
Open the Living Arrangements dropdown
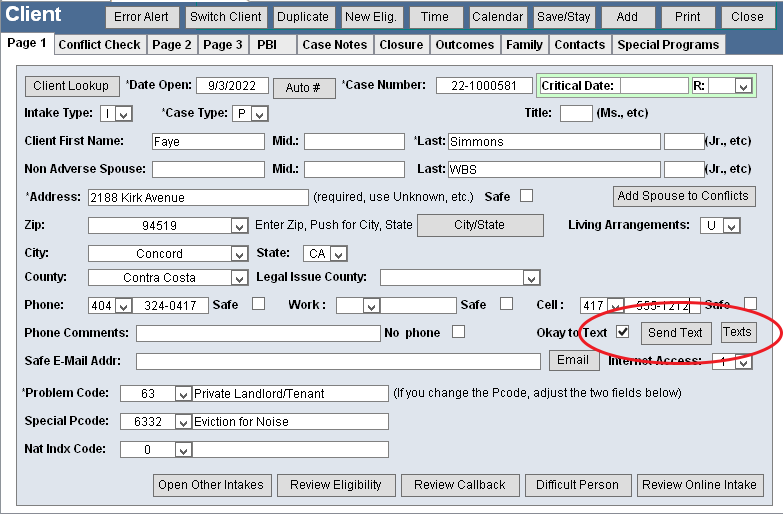[x=732, y=226]
